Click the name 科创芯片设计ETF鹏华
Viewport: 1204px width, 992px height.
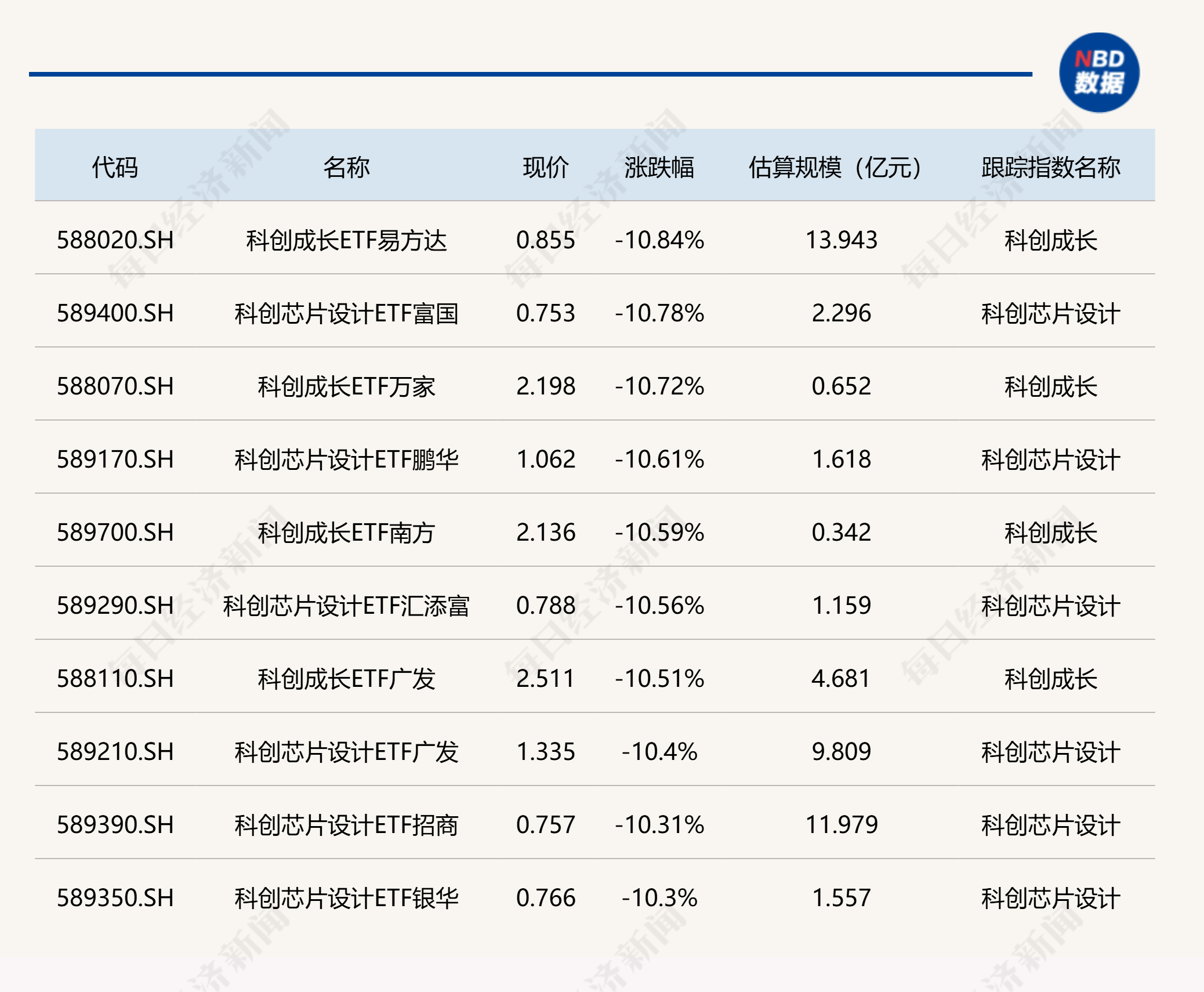[x=346, y=459]
